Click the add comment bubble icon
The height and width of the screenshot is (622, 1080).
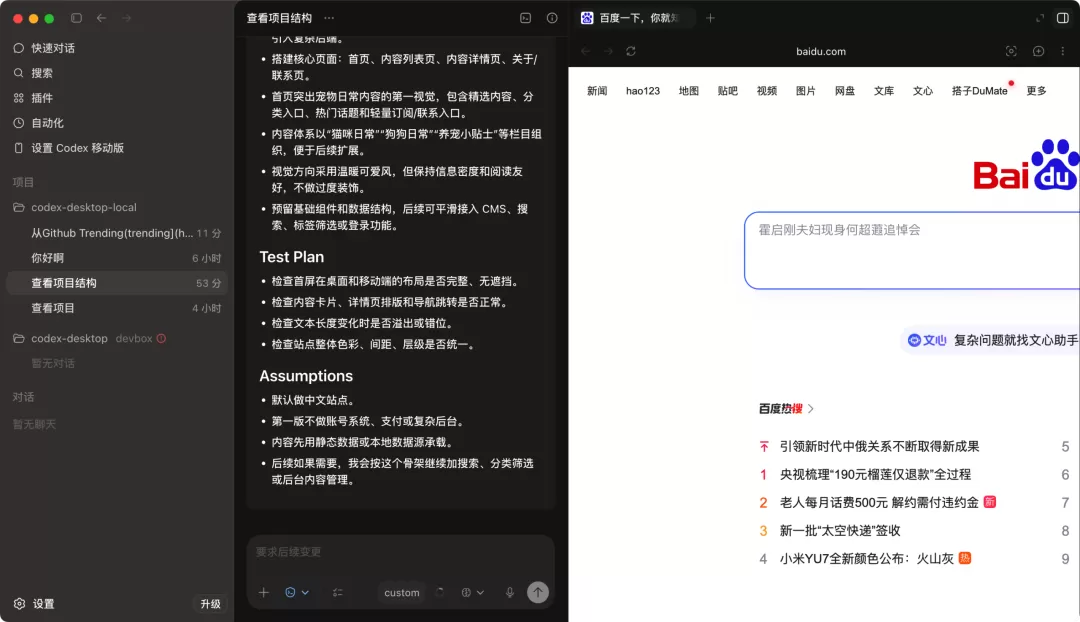pos(1039,51)
